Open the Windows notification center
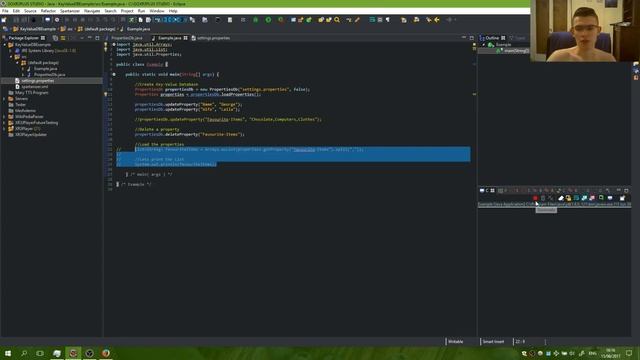The image size is (640, 360). [x=629, y=353]
